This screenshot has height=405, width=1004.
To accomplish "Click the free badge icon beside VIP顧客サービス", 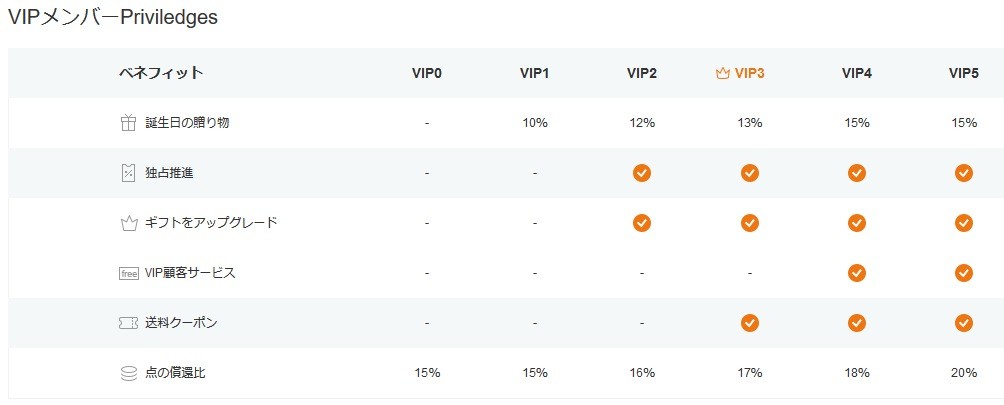I will pyautogui.click(x=129, y=273).
